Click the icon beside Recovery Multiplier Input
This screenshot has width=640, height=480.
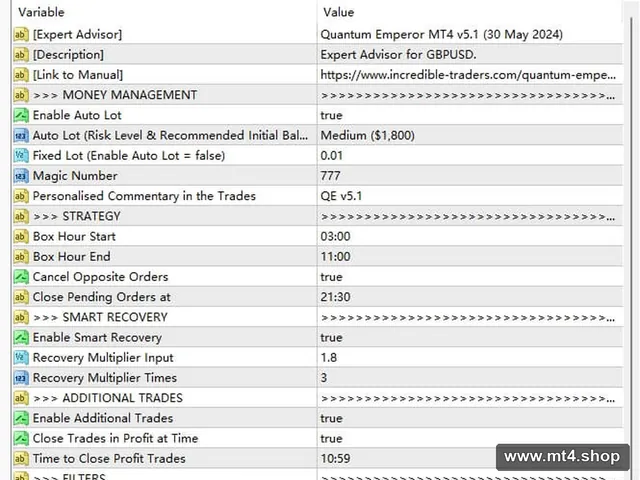tap(20, 358)
